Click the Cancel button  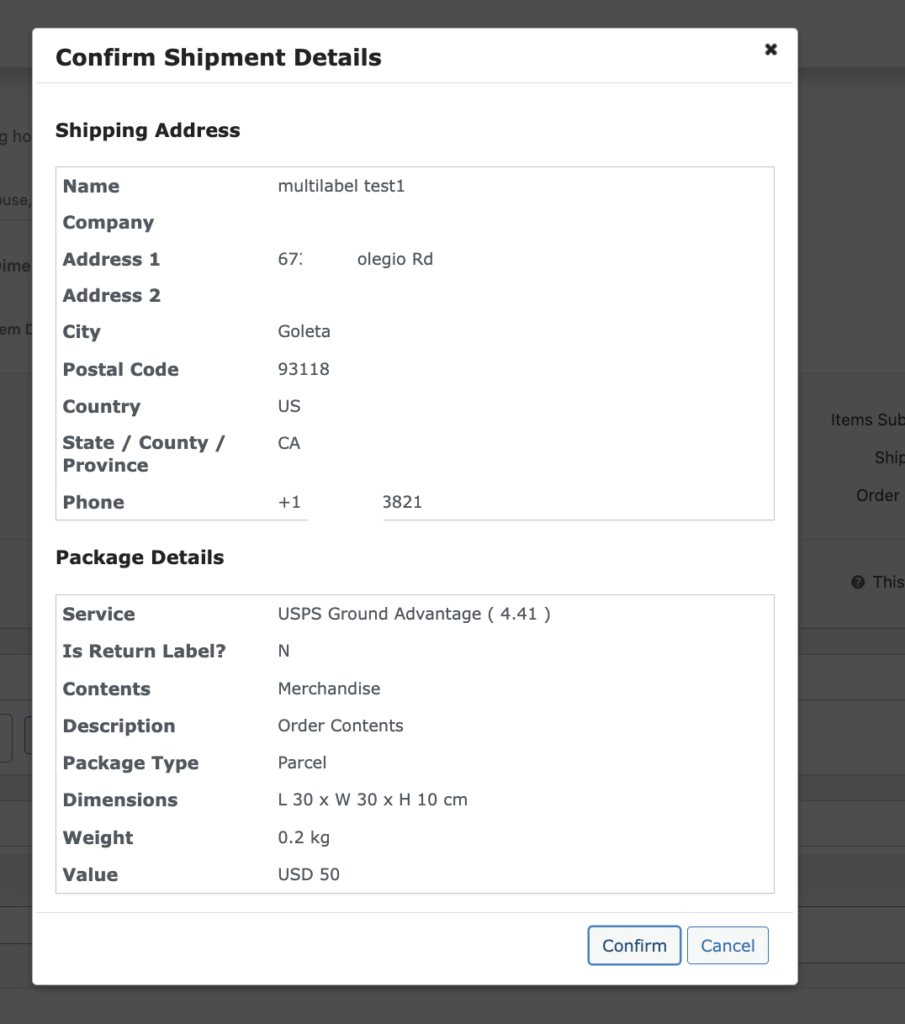tap(727, 945)
